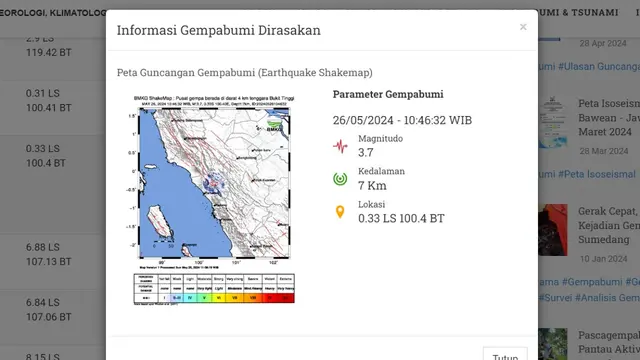The image size is (640, 360).
Task: Open the #Peta Isoseismal hashtag link
Action: click(596, 174)
